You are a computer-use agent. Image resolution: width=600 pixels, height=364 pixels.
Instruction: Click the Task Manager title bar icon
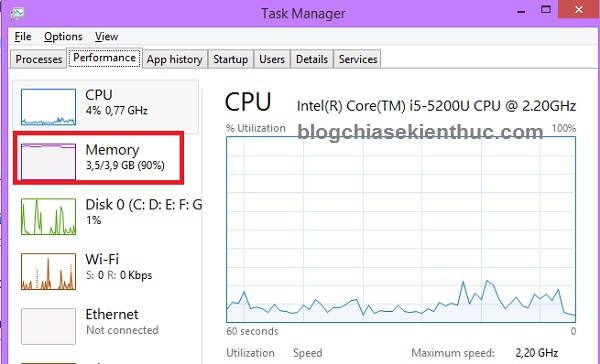18,13
